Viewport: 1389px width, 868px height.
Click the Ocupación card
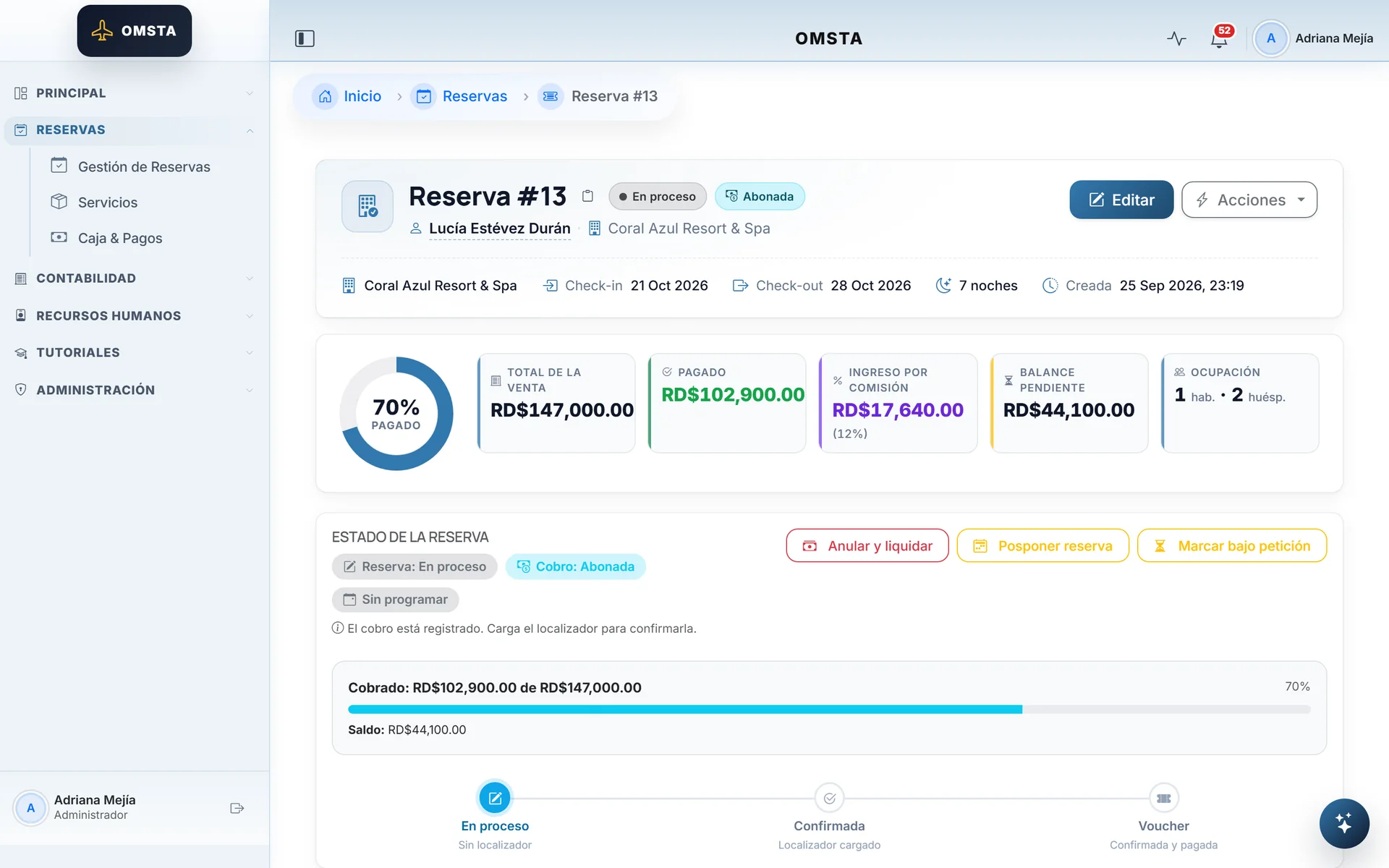pyautogui.click(x=1240, y=403)
